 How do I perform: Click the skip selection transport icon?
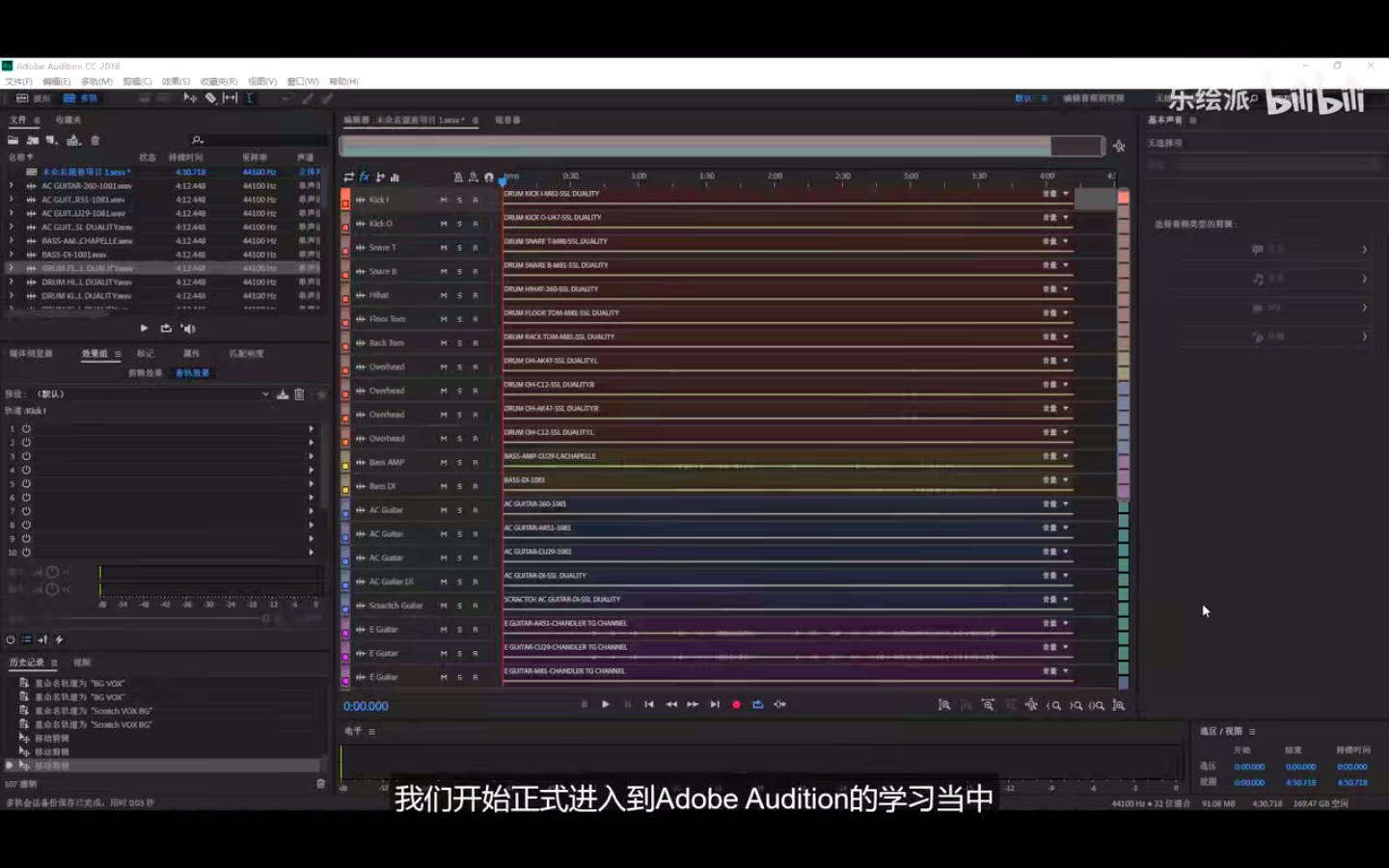click(x=780, y=705)
